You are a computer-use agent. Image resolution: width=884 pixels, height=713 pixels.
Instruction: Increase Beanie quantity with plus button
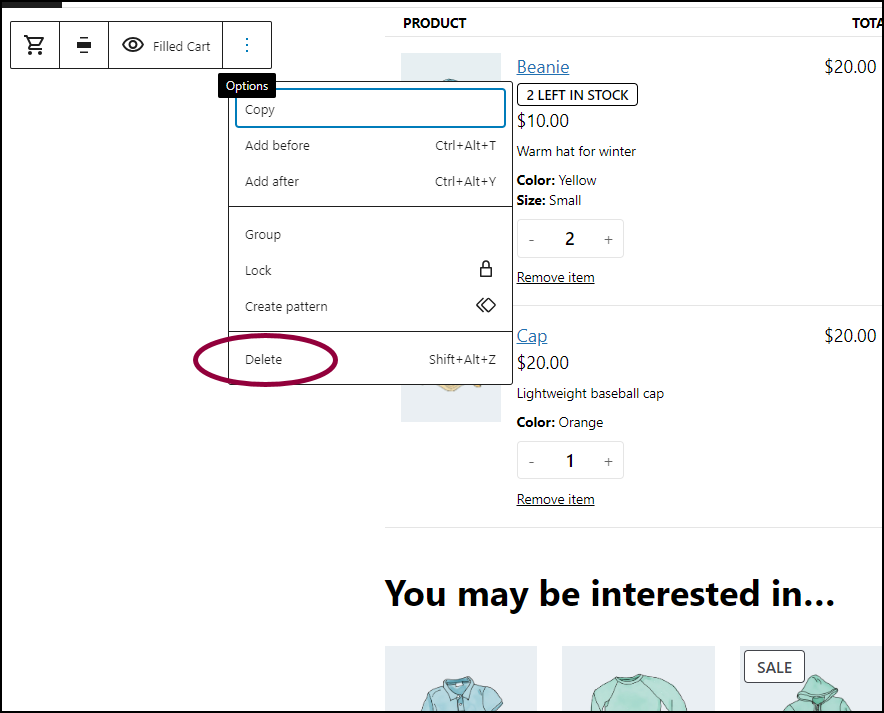pos(608,240)
